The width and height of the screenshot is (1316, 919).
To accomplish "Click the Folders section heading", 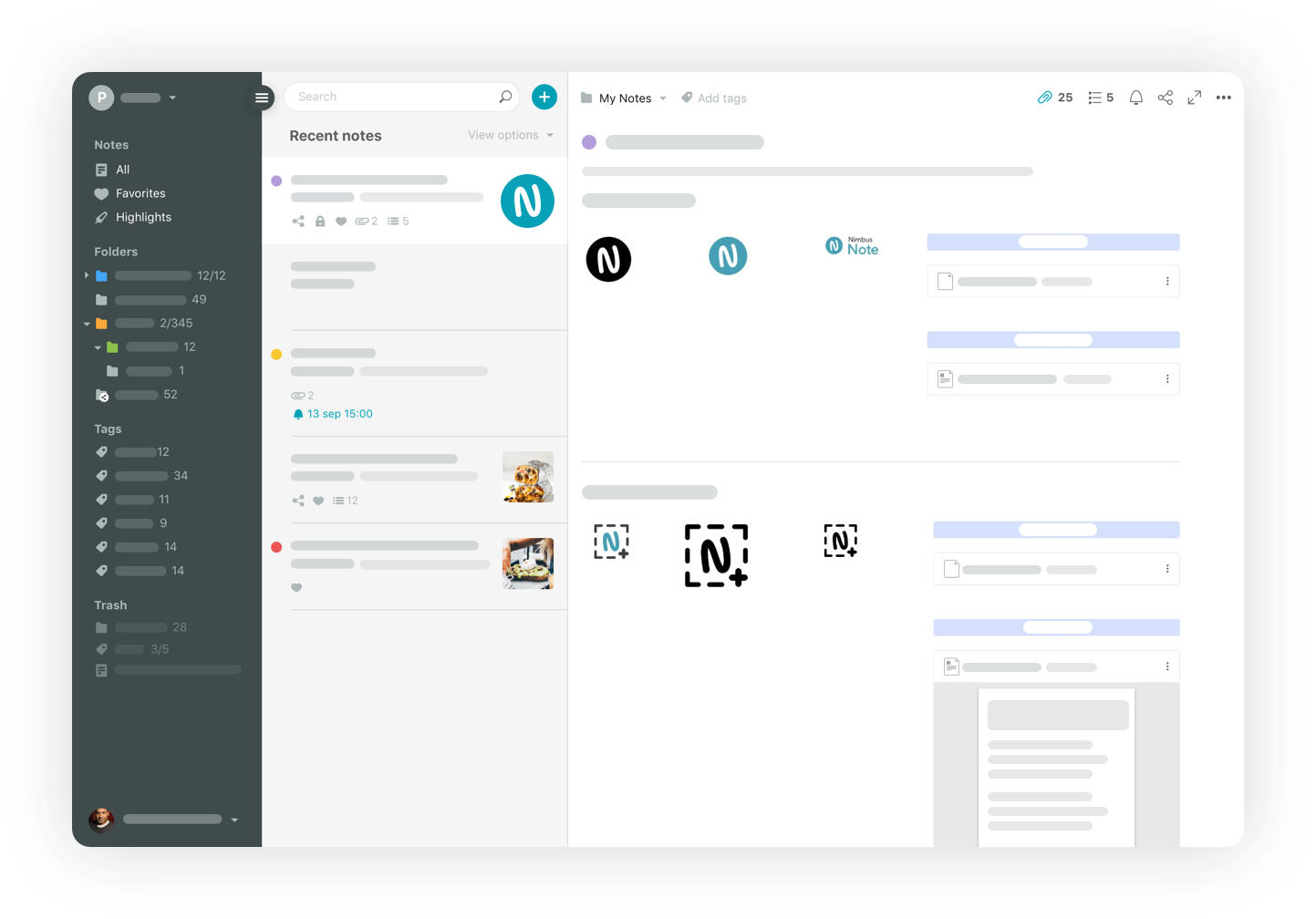I will [116, 252].
